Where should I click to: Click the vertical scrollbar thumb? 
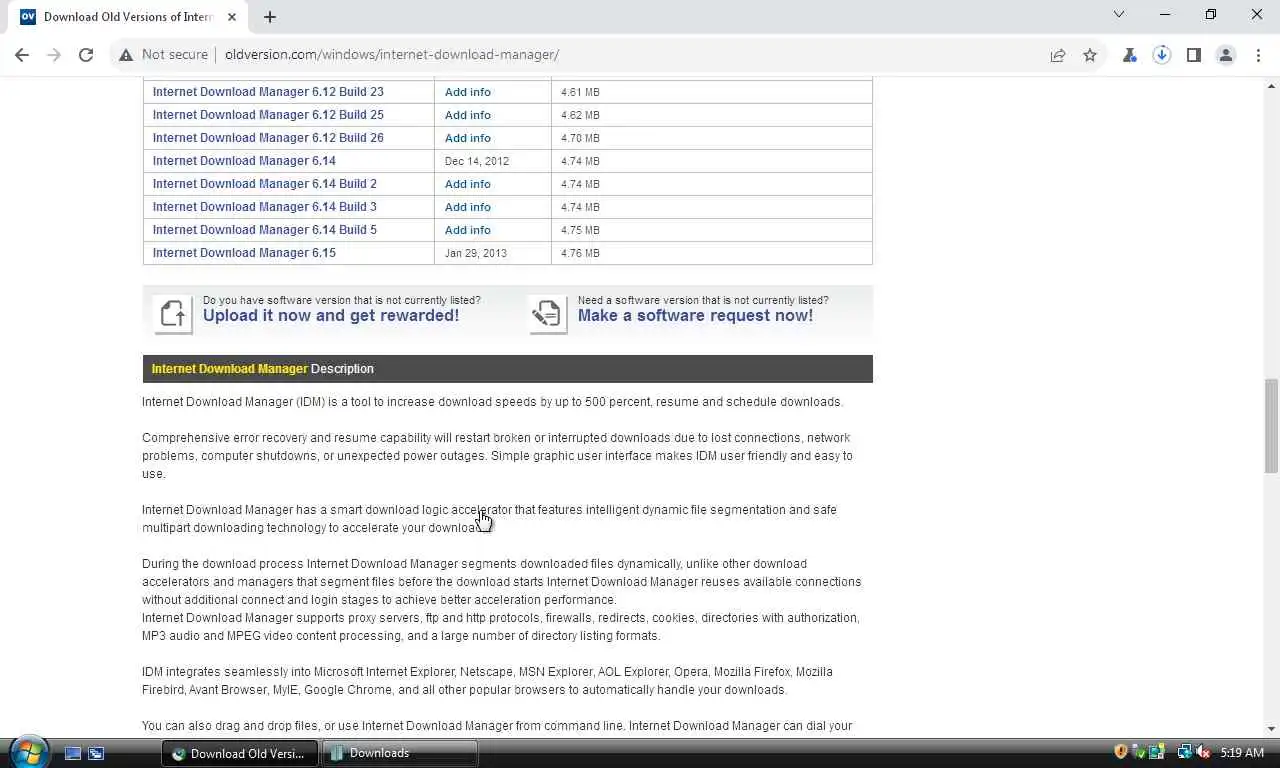1271,425
